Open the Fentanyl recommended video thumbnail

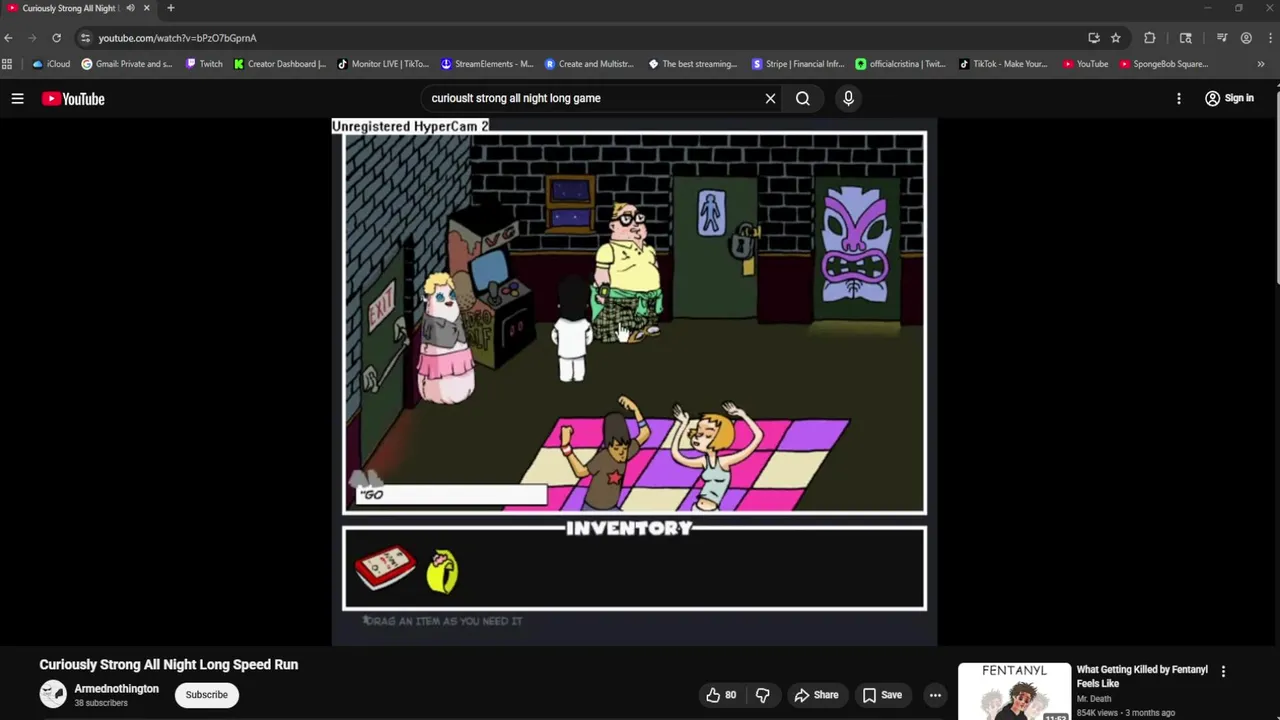(1014, 691)
